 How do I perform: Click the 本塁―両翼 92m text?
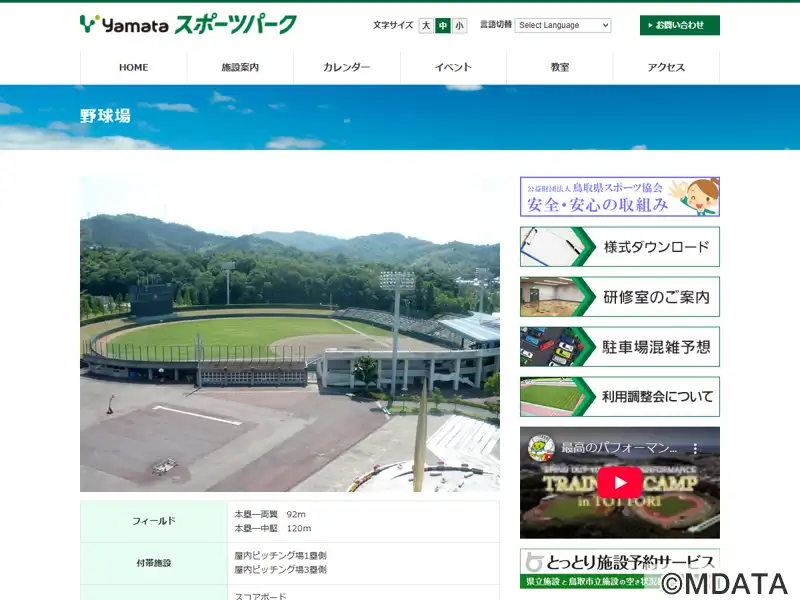[270, 514]
